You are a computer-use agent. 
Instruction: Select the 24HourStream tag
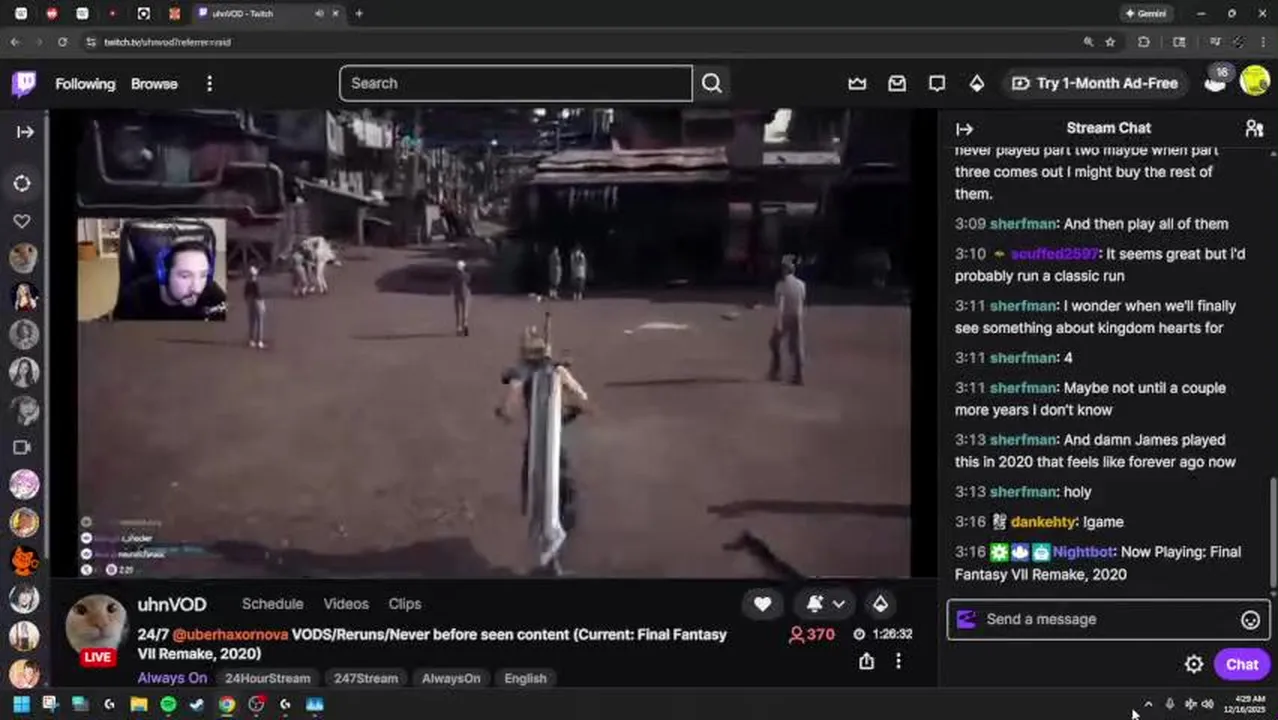[267, 678]
